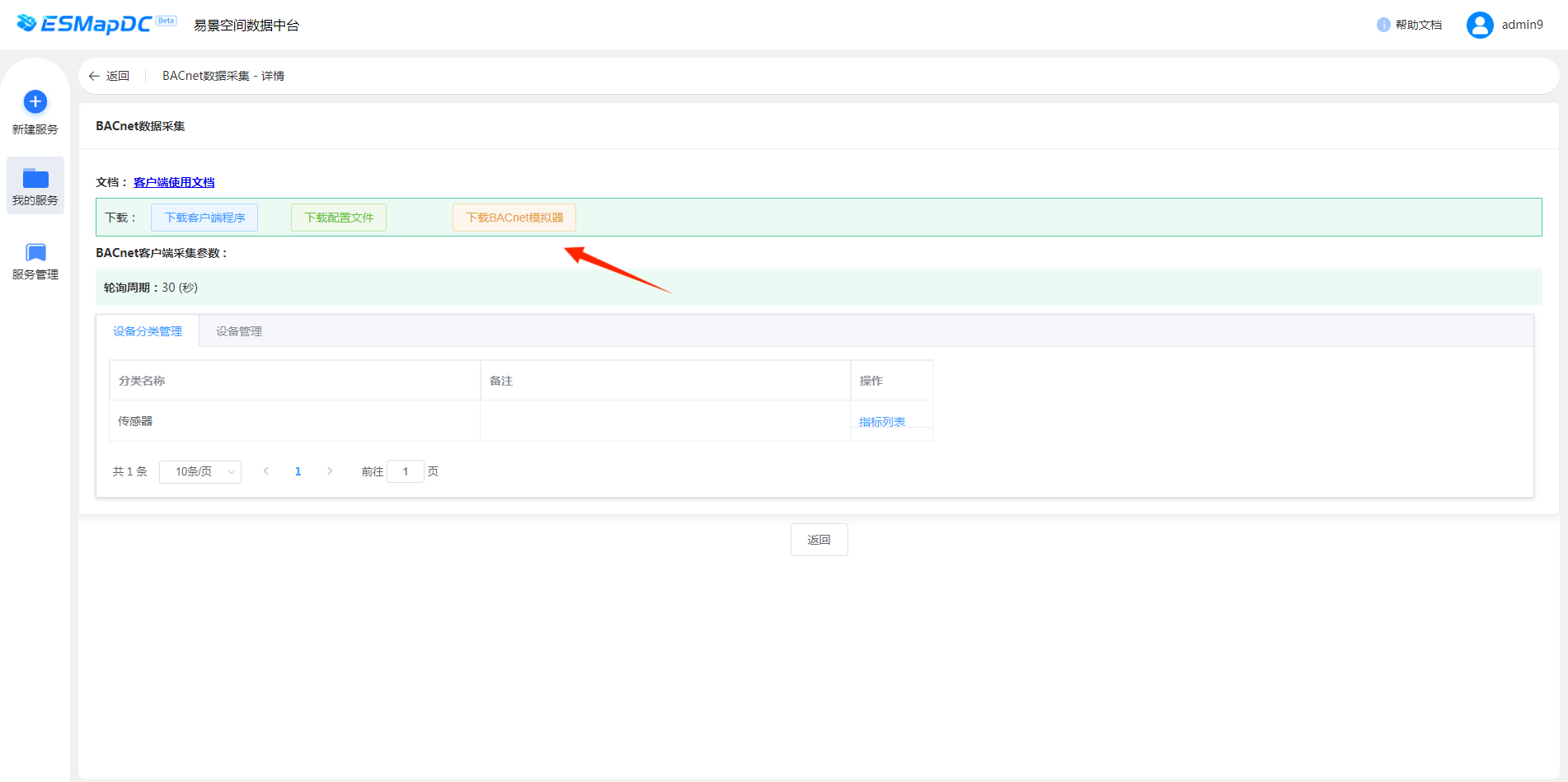Image resolution: width=1568 pixels, height=782 pixels.
Task: Open the 新建服务 plus icon
Action: click(35, 102)
